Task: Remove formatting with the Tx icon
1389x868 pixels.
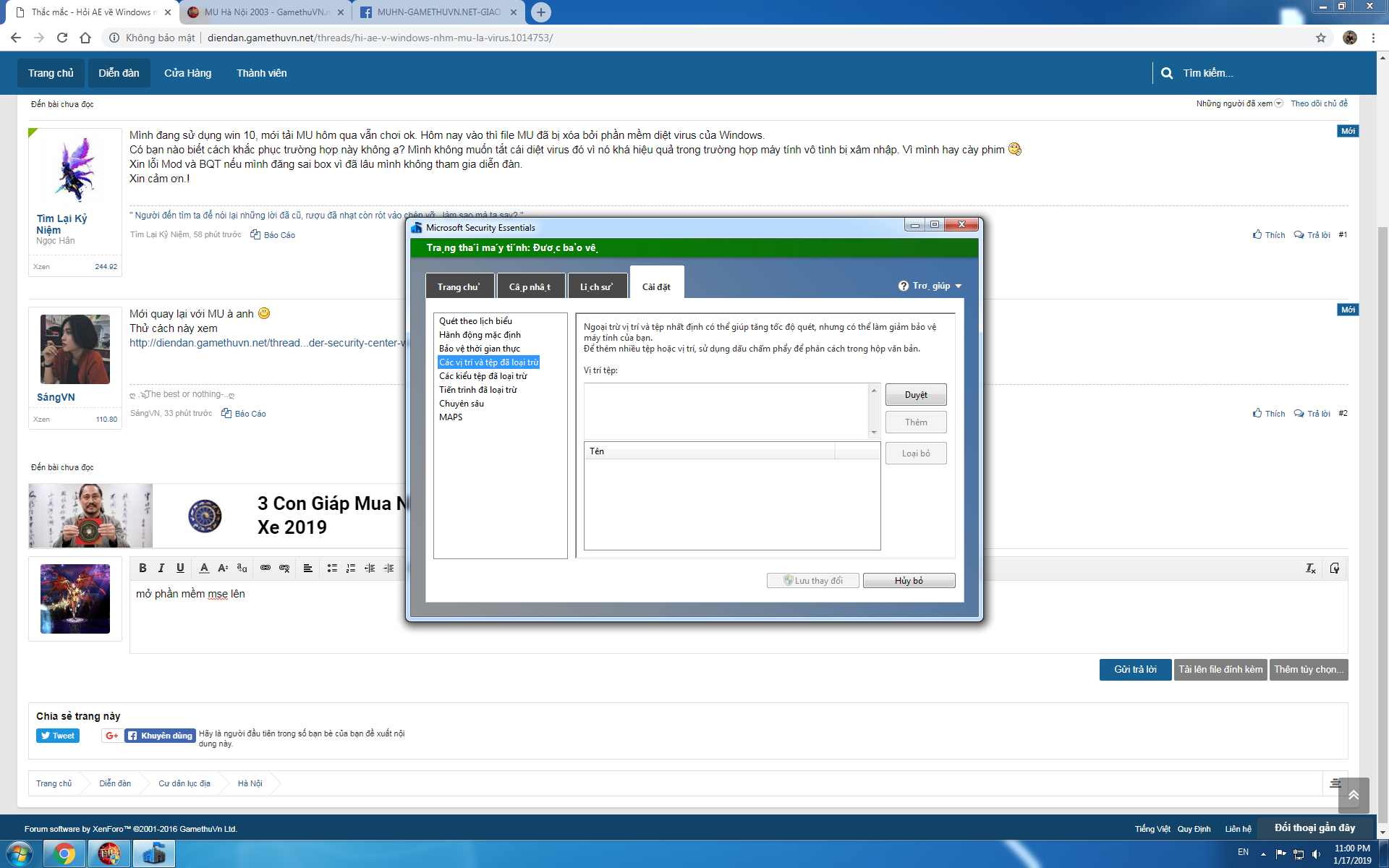Action: tap(1310, 569)
